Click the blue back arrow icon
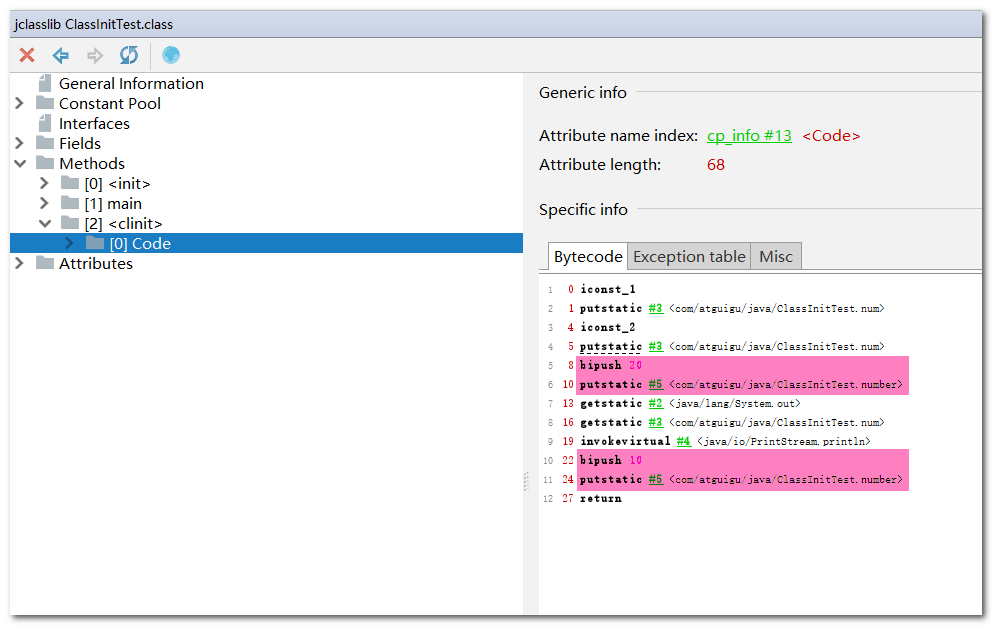 pyautogui.click(x=61, y=55)
